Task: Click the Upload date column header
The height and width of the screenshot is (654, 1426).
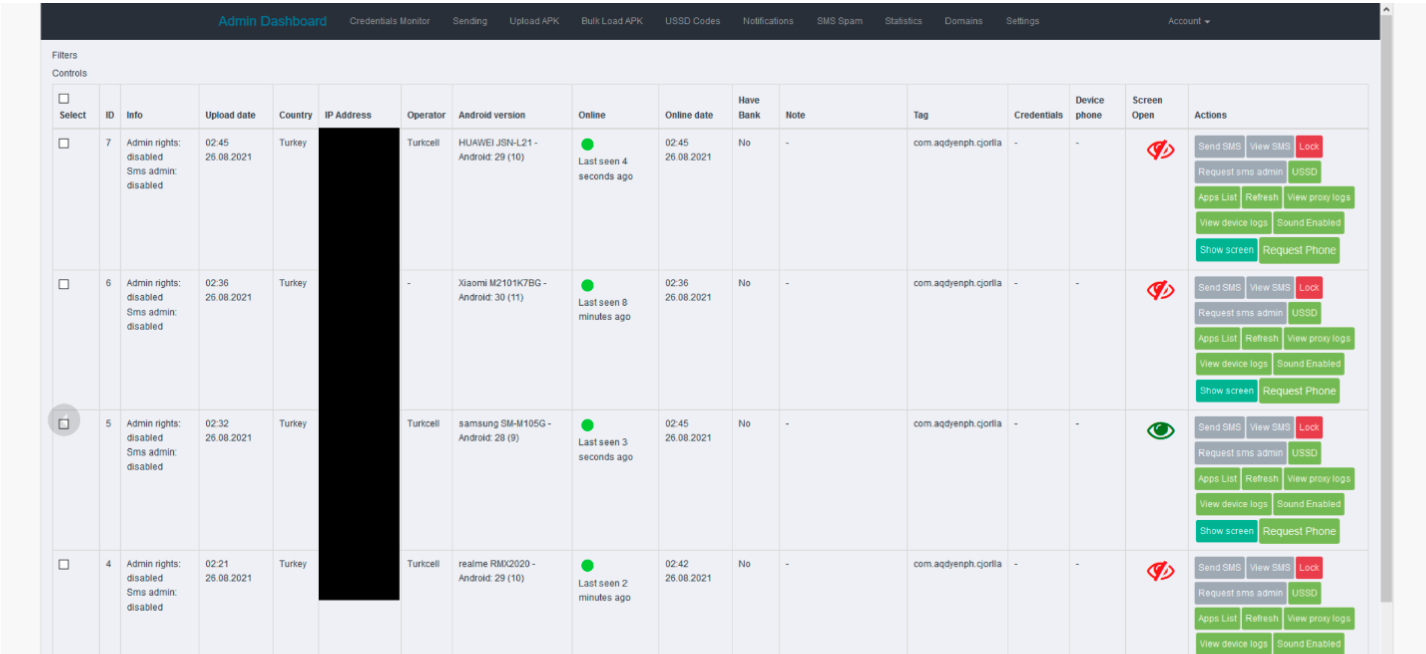Action: point(231,115)
